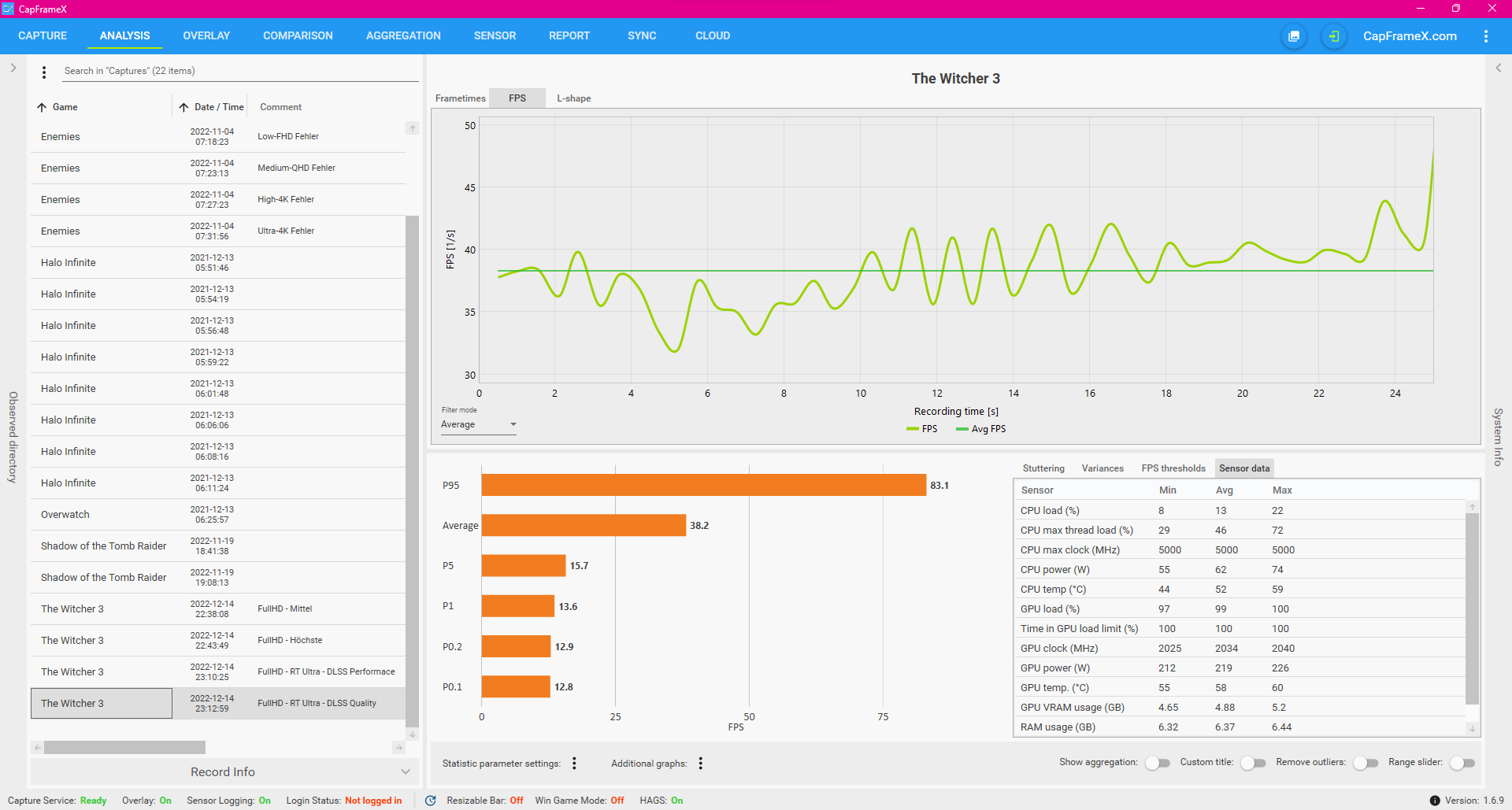Select the SENSOR tab

coord(495,35)
